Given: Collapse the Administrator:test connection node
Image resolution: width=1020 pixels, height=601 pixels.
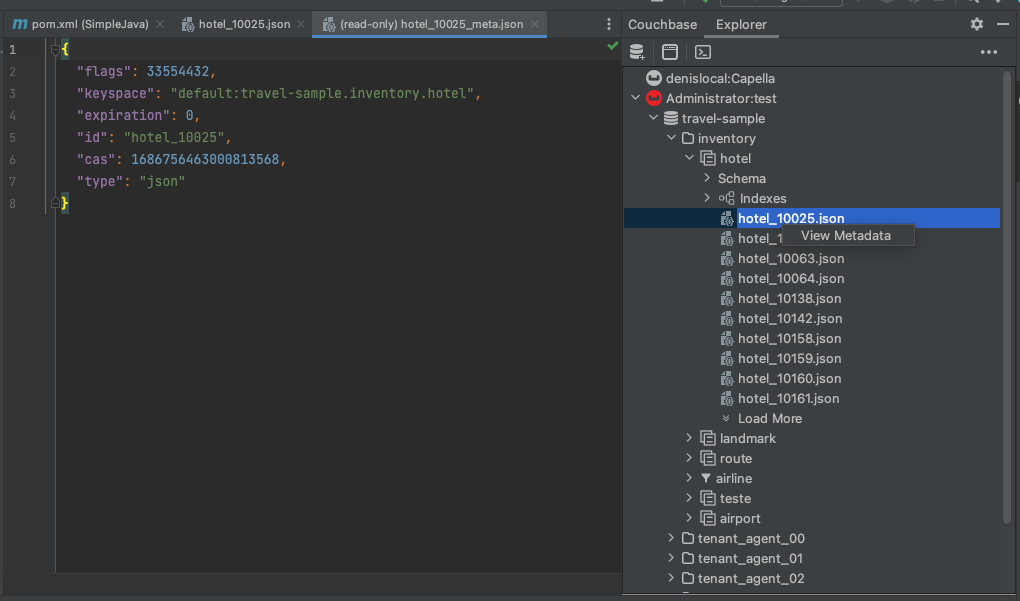Looking at the screenshot, I should (x=636, y=98).
